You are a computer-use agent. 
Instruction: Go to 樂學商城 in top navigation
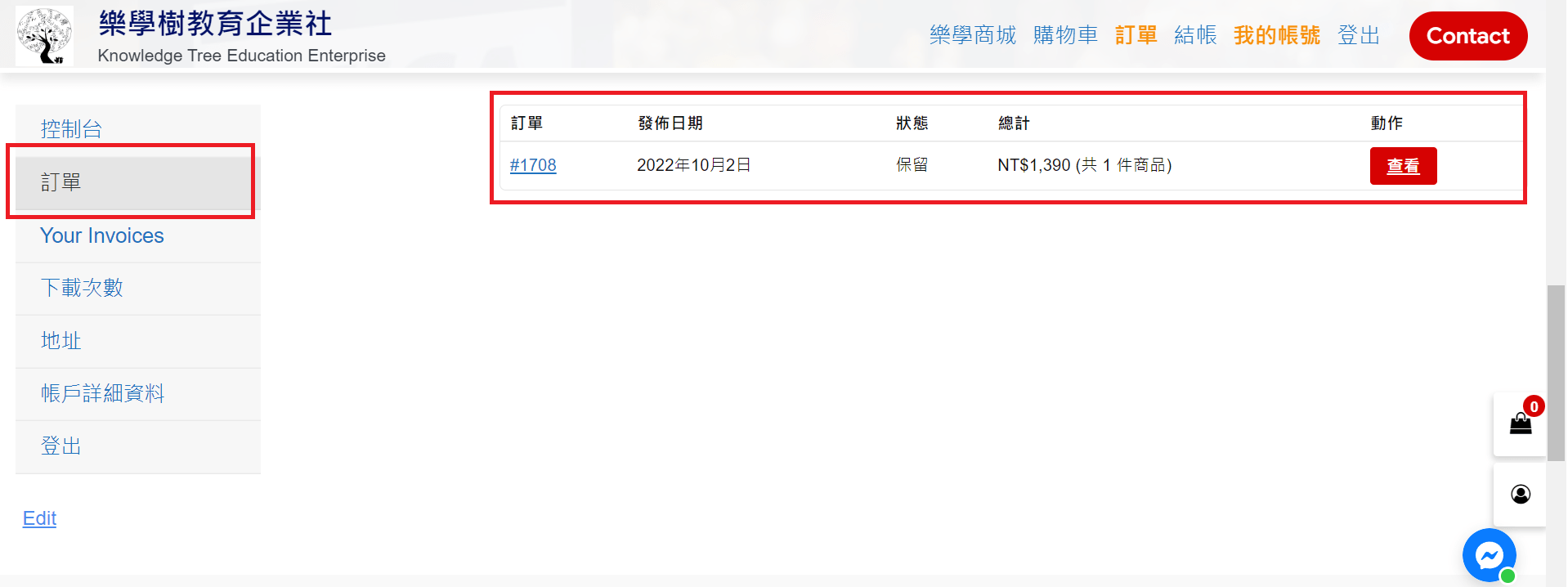[972, 35]
